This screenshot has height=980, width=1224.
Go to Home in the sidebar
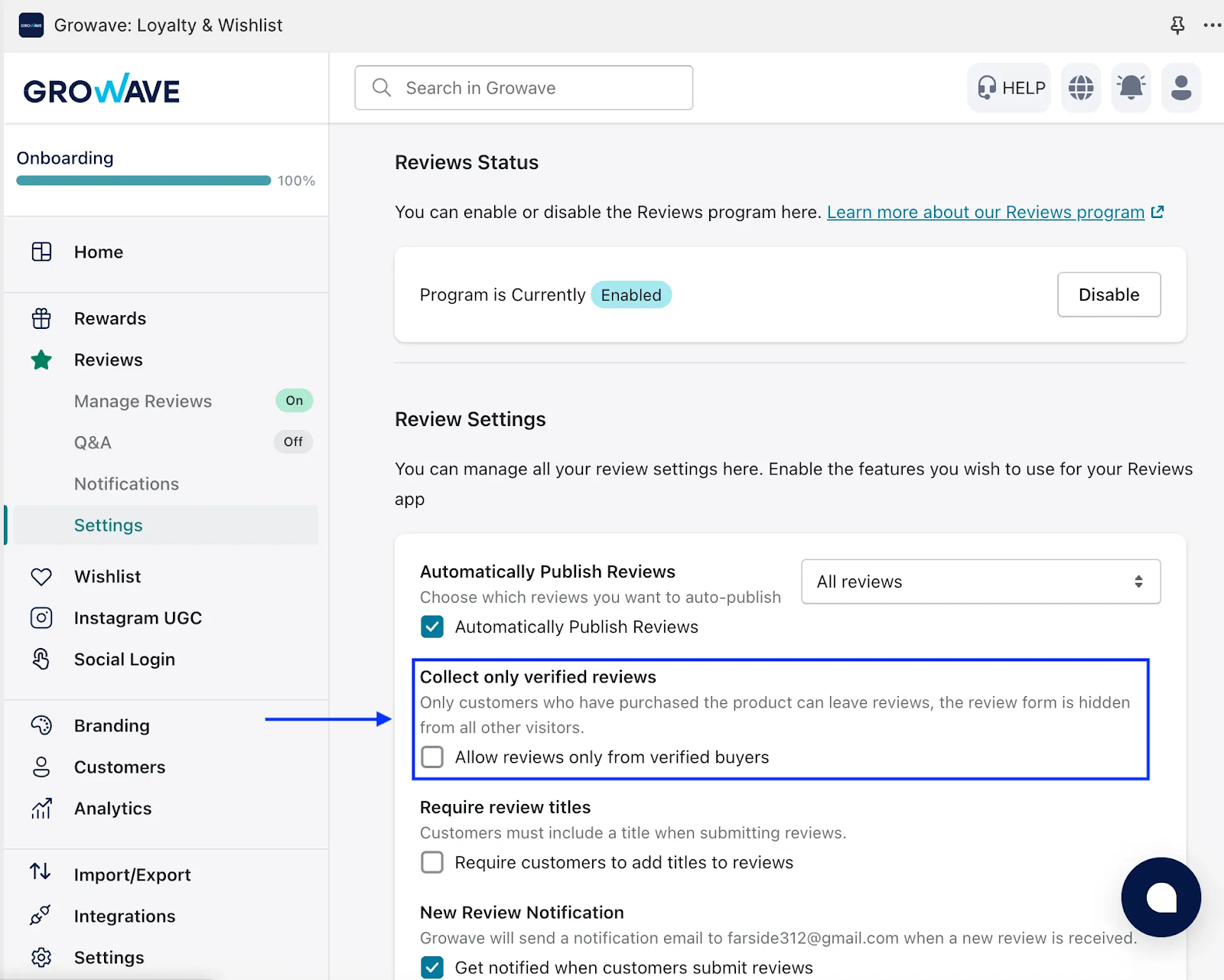coord(99,252)
